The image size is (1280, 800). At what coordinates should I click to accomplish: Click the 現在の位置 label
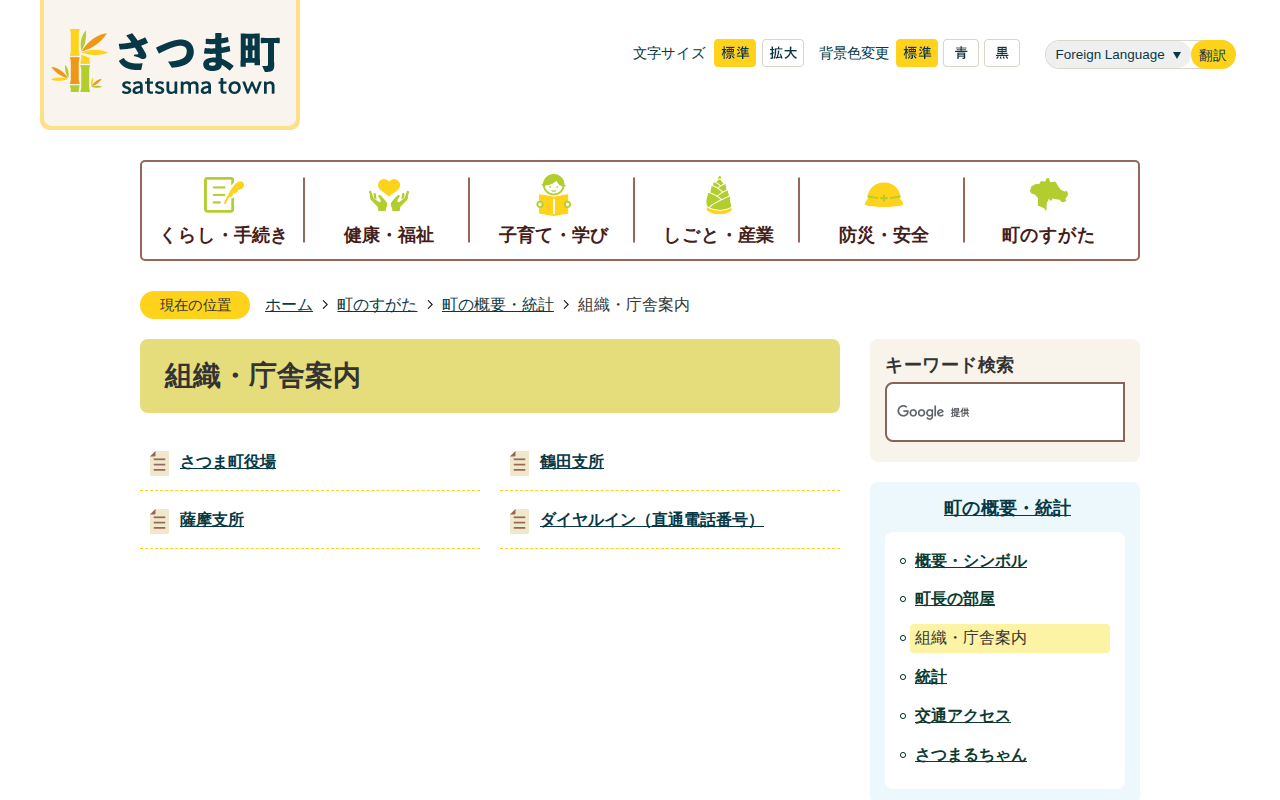coord(195,305)
